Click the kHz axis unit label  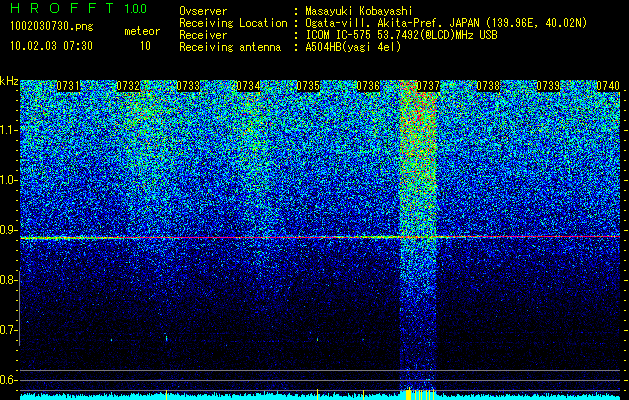(x=9, y=82)
